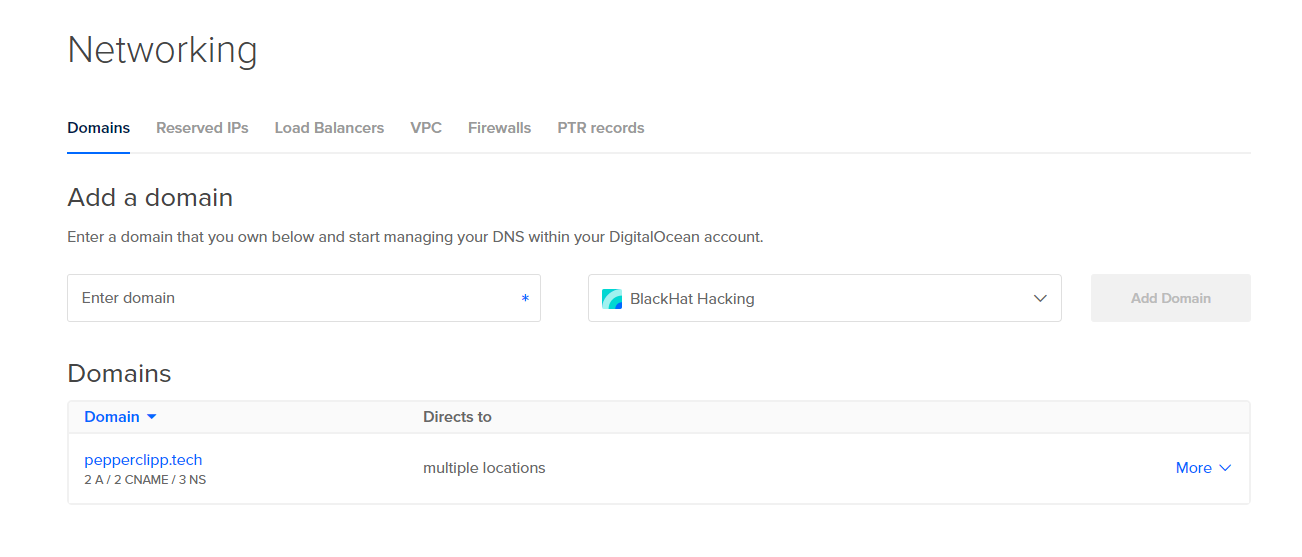Go to the VPC tab
1302x557 pixels.
426,128
